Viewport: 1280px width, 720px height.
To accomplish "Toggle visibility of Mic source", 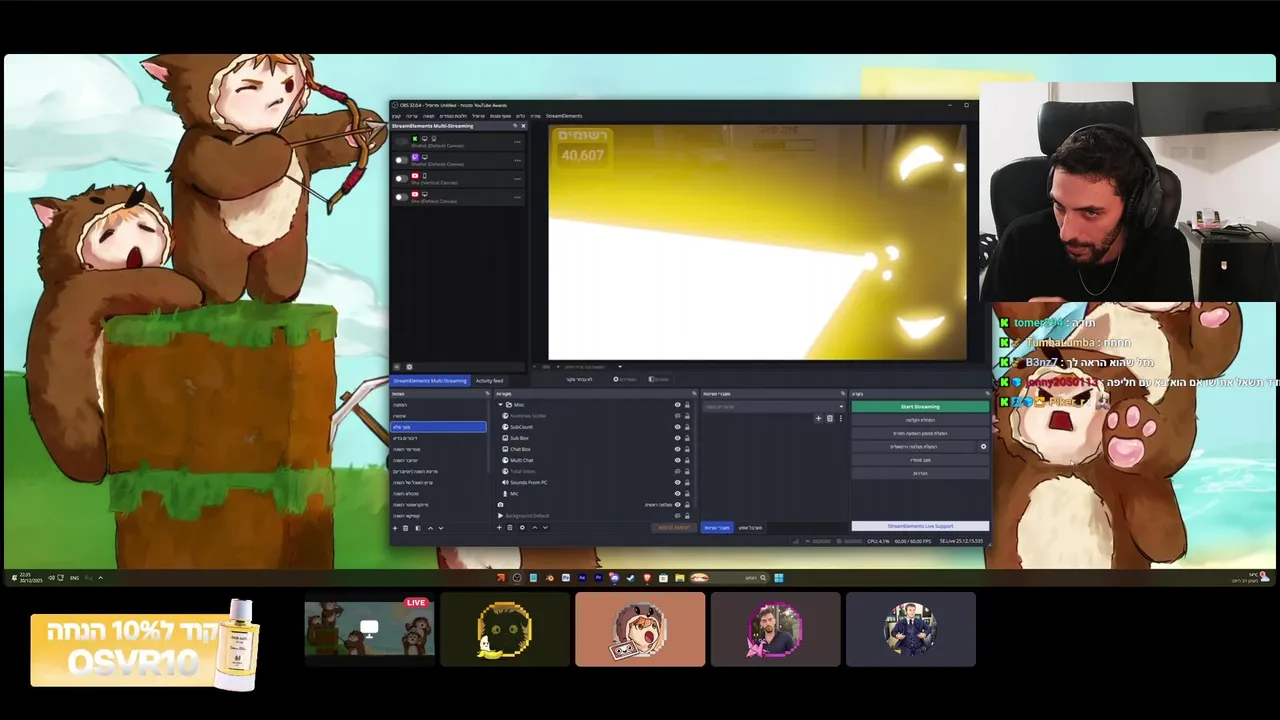I will 677,493.
